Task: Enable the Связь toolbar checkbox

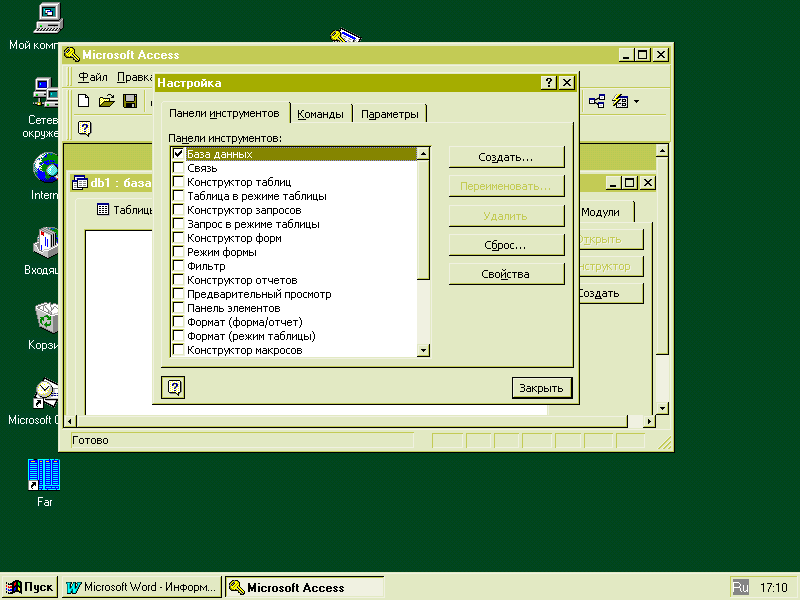Action: (179, 168)
